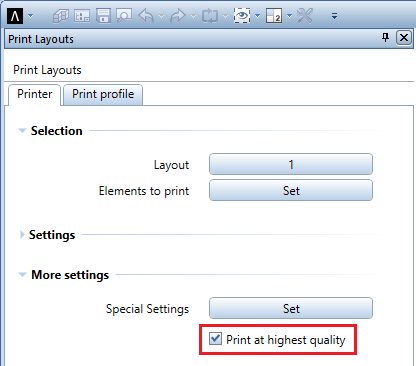Screen dimensions: 416x366
Task: Click the Layout button showing 1
Action: point(291,164)
